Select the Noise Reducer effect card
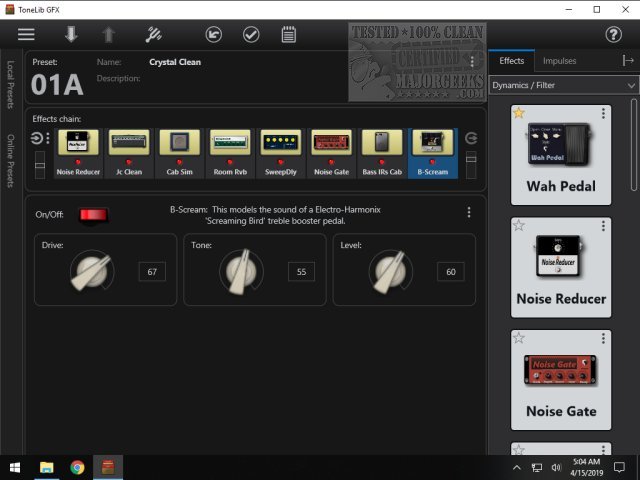 pos(561,267)
